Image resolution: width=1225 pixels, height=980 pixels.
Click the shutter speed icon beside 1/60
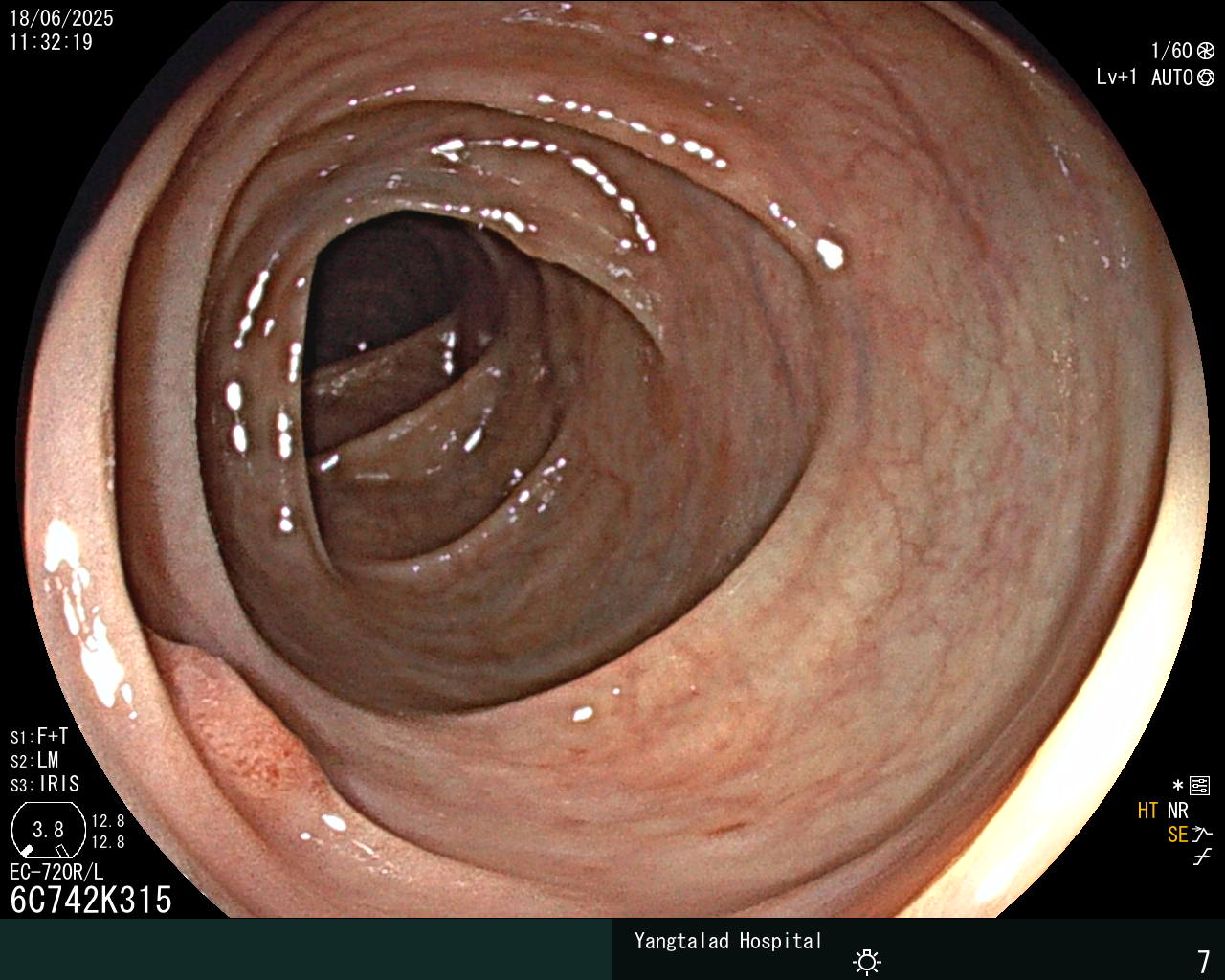1206,52
